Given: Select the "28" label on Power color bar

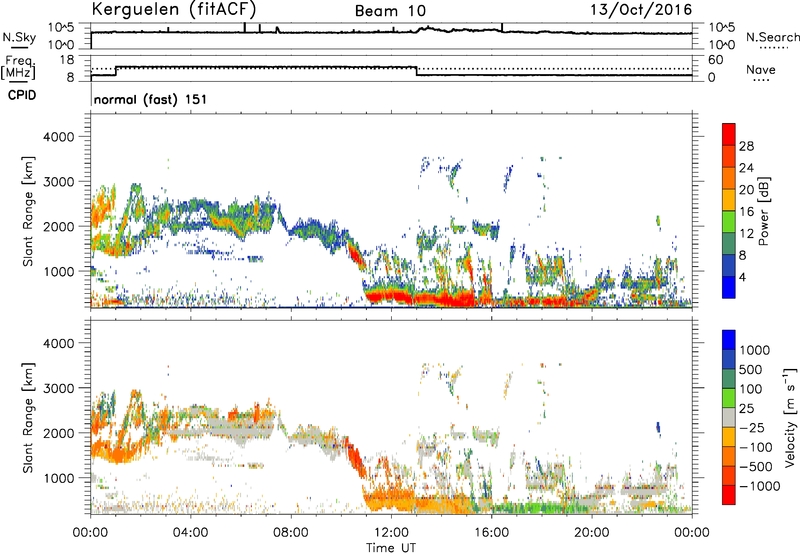Looking at the screenshot, I should click(x=746, y=146).
